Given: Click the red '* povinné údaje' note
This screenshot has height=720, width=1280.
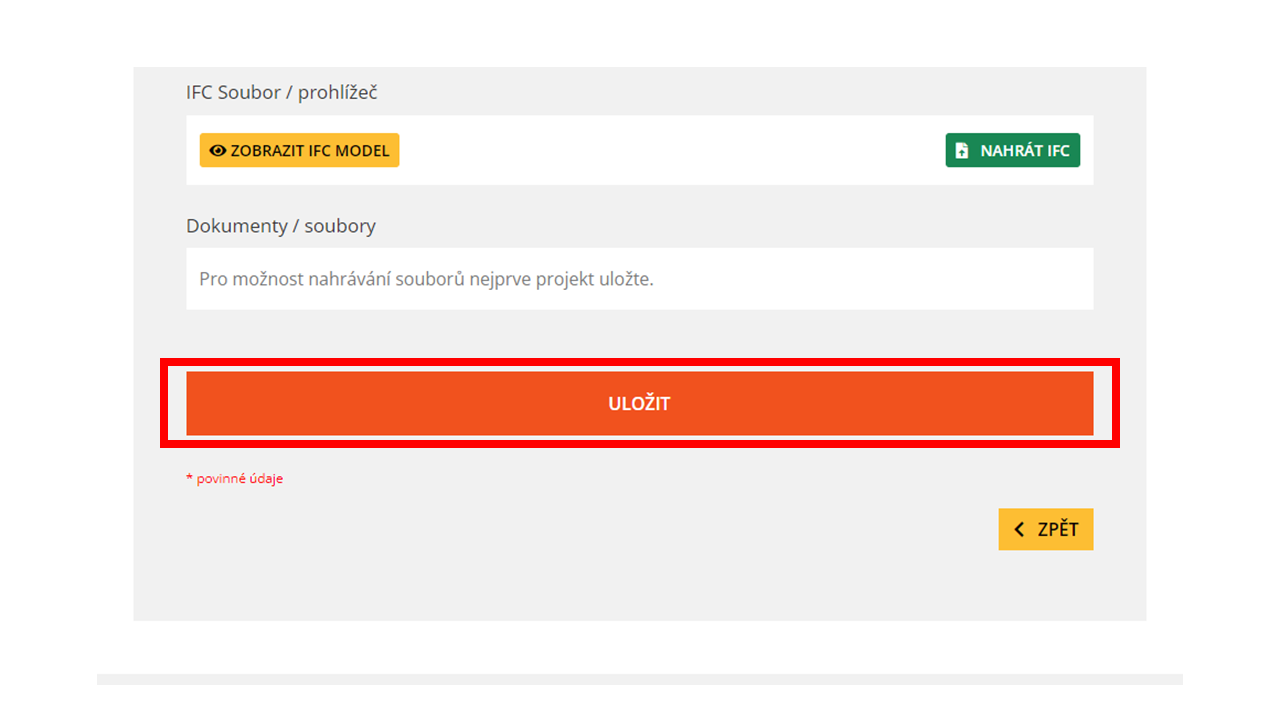Looking at the screenshot, I should 235,479.
